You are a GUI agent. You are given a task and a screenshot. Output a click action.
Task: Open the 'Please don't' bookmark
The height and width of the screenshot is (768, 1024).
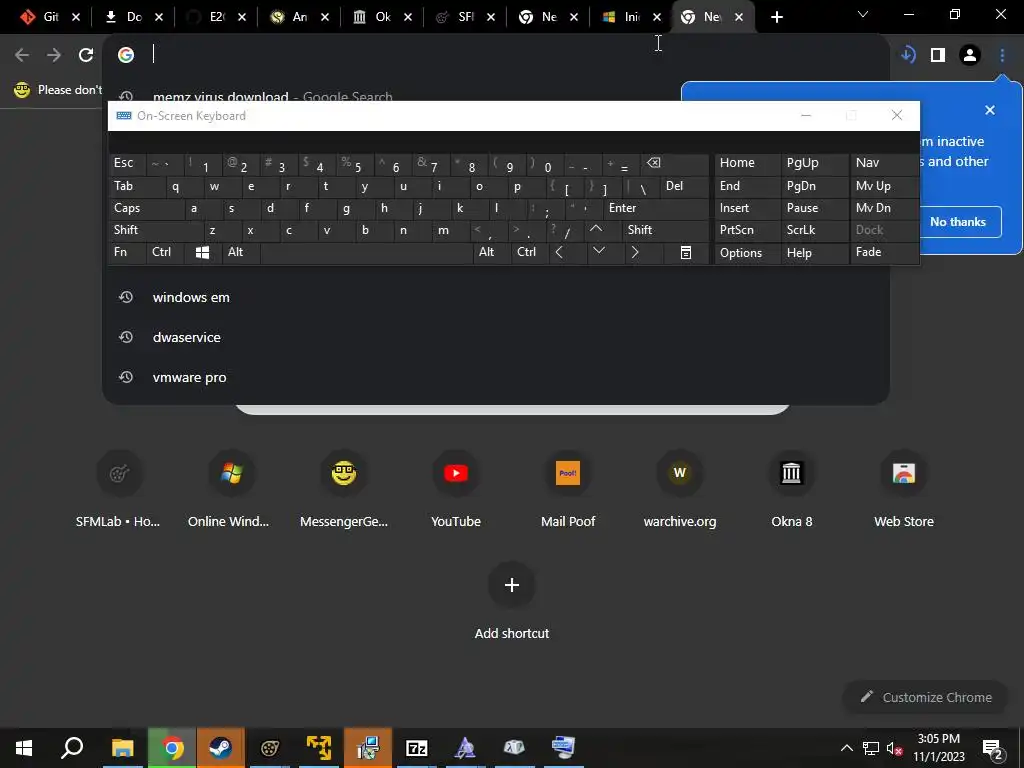57,90
